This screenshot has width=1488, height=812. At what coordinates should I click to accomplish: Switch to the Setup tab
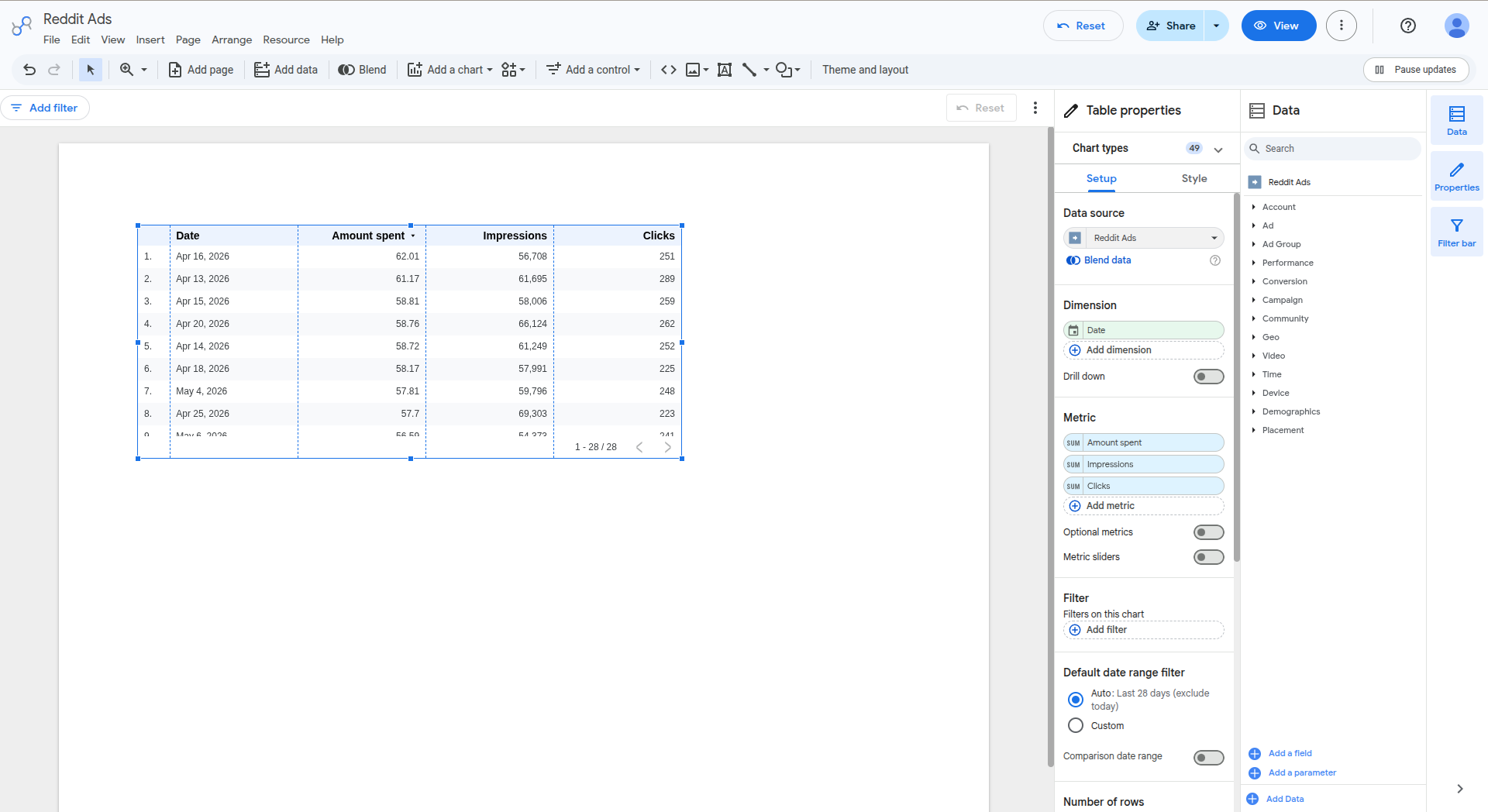(1101, 179)
